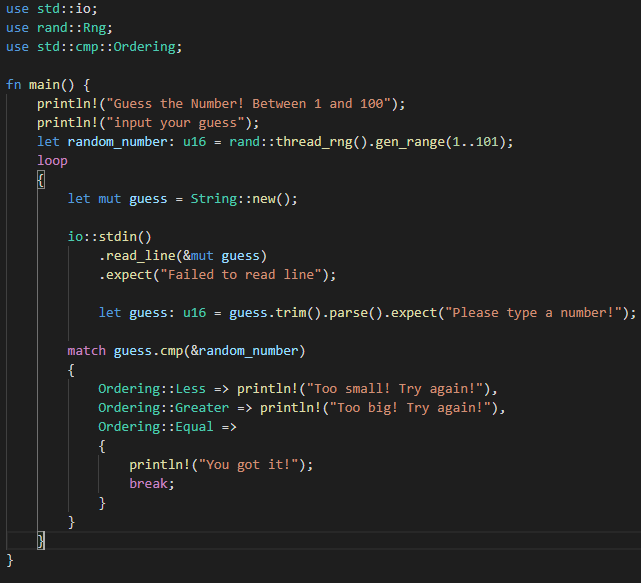Screen dimensions: 641x583
Task: Click the "Ordering::Greater" match arm
Action: [164, 408]
